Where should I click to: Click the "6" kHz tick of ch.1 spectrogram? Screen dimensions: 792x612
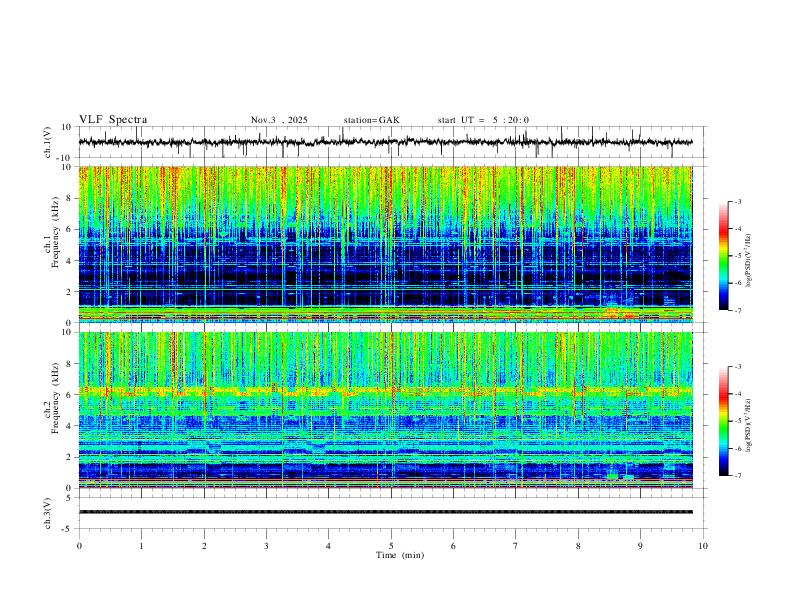coord(69,229)
